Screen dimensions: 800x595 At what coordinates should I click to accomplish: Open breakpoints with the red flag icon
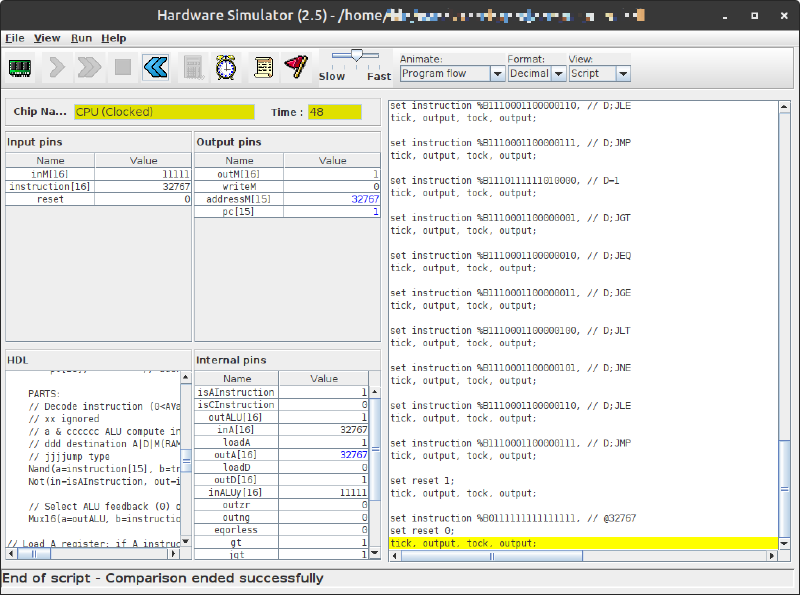point(296,67)
